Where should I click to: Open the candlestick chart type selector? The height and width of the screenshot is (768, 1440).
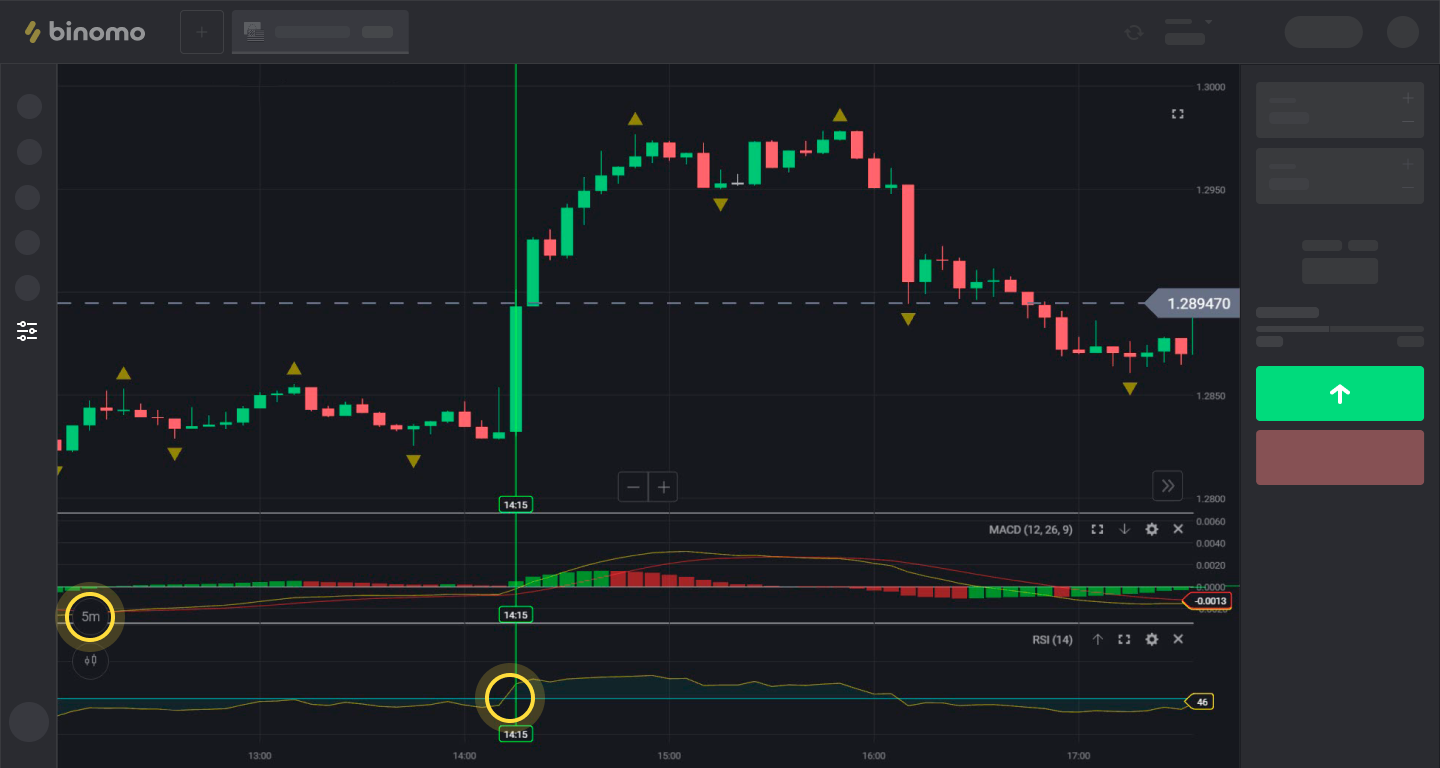pyautogui.click(x=90, y=660)
